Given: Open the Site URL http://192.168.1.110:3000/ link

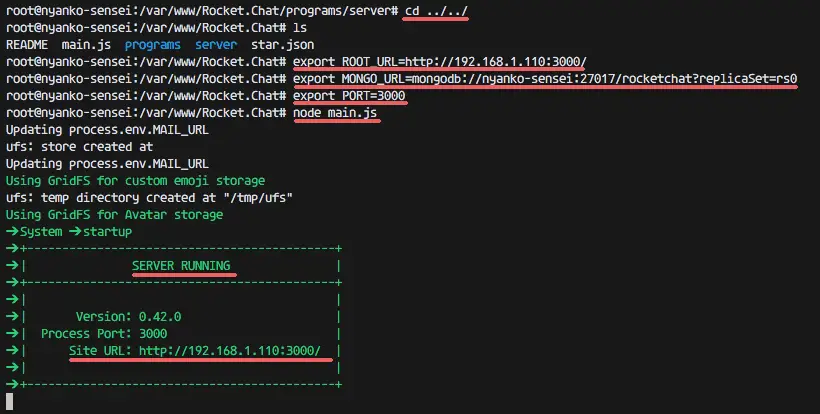Looking at the screenshot, I should (230, 351).
